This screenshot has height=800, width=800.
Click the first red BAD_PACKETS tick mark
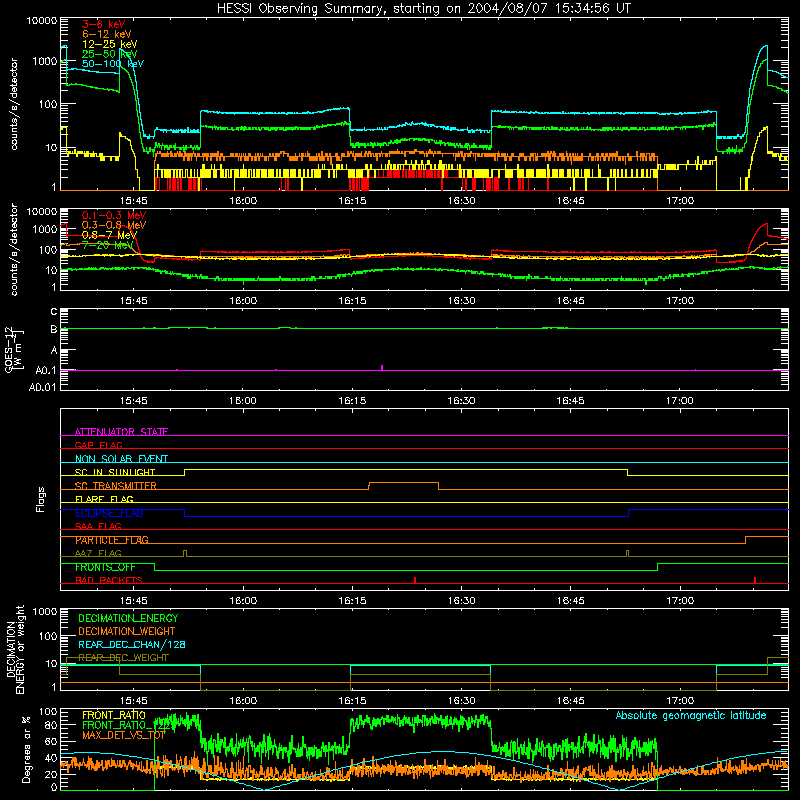click(415, 580)
